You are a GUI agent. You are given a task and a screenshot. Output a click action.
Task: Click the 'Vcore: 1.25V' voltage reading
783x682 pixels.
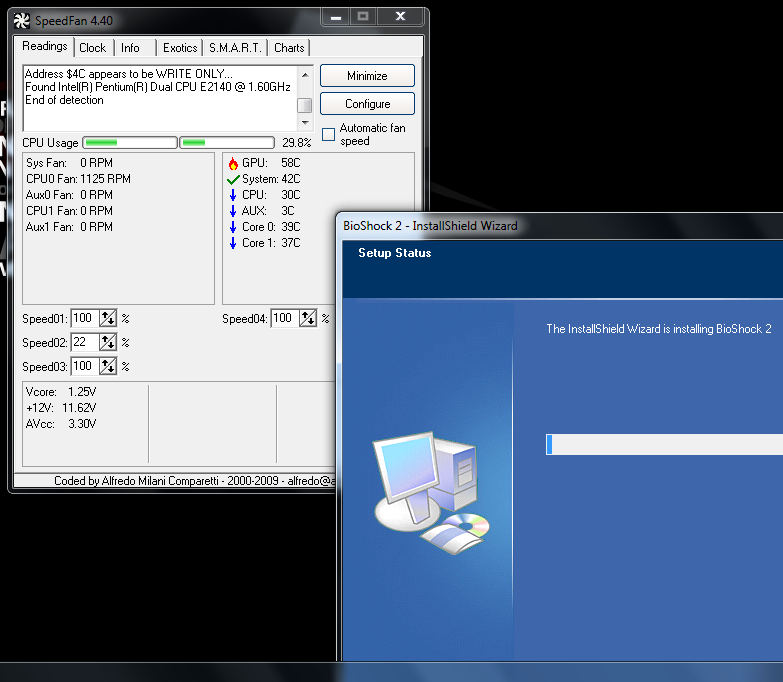(x=61, y=392)
